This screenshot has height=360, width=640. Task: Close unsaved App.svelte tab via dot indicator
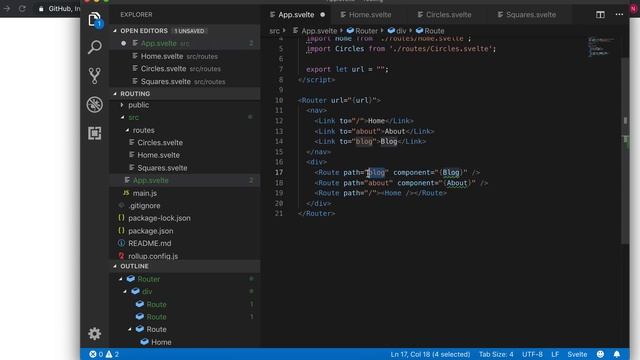click(x=322, y=15)
